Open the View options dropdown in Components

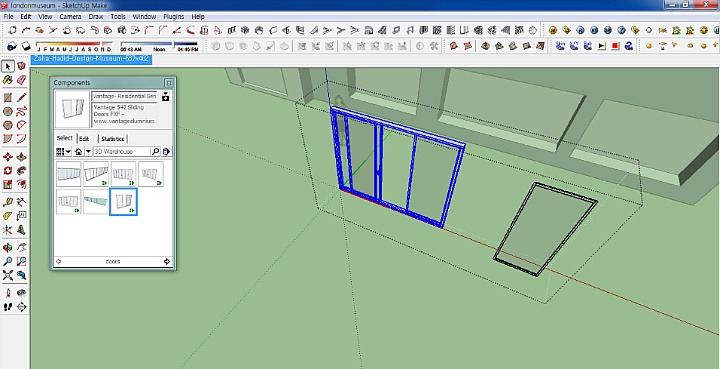62,151
